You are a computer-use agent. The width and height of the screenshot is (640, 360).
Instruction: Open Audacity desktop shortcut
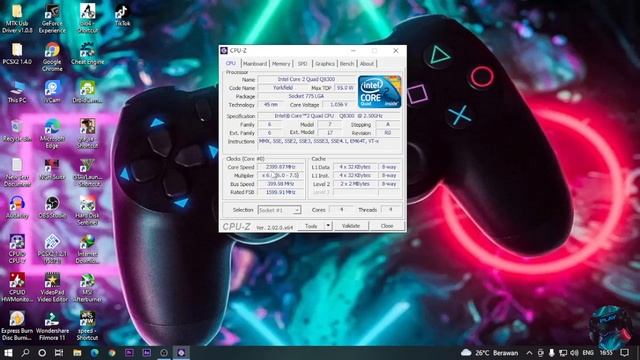[x=17, y=207]
